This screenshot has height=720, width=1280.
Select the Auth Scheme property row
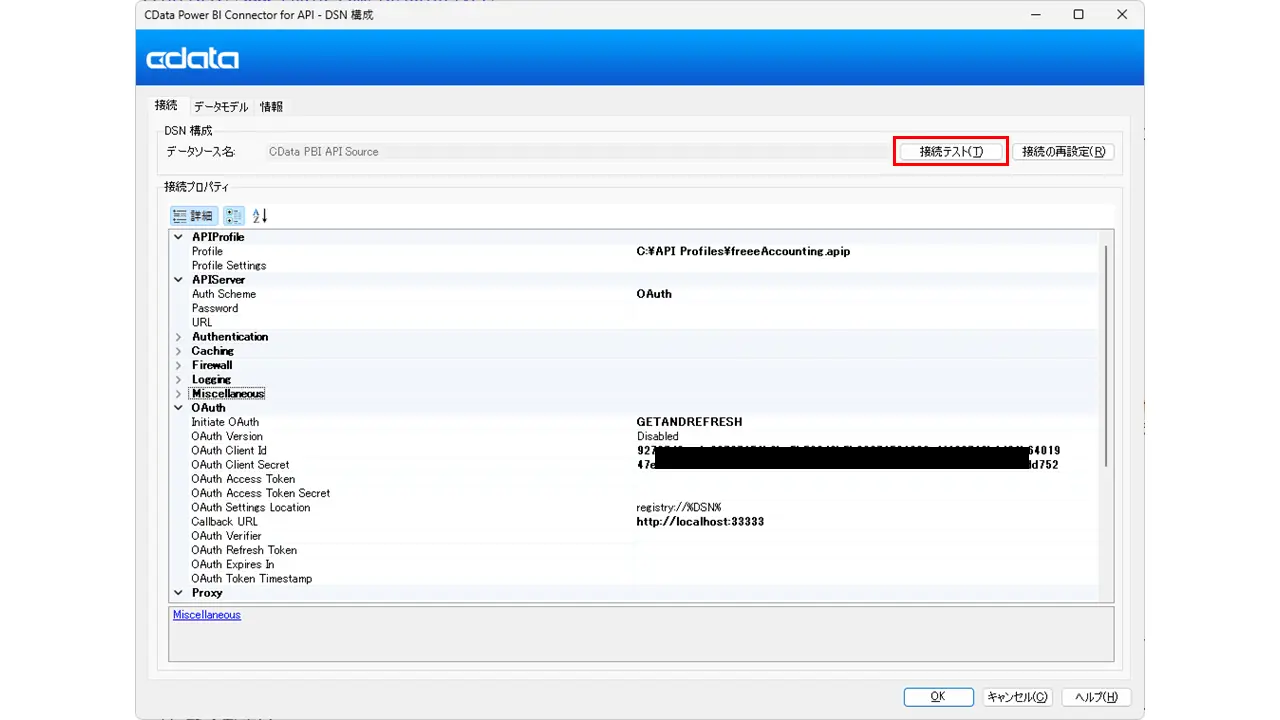point(635,294)
